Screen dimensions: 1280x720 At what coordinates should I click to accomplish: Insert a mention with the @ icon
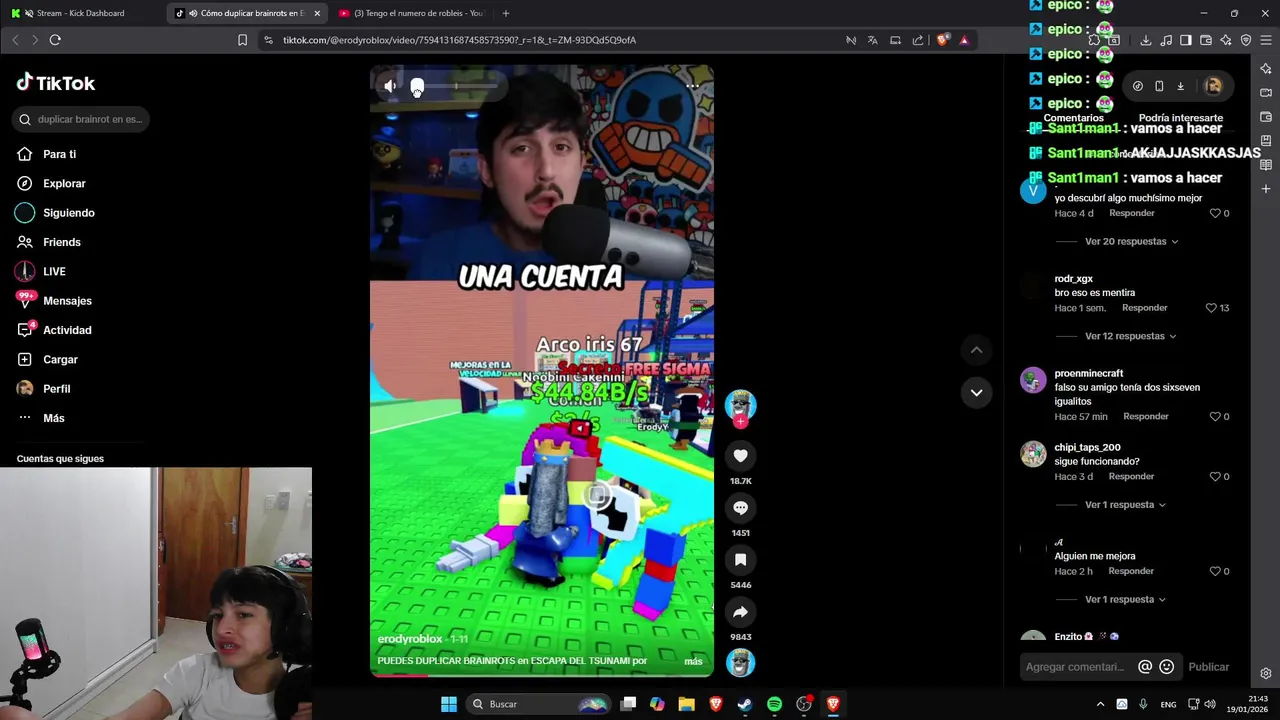1145,667
